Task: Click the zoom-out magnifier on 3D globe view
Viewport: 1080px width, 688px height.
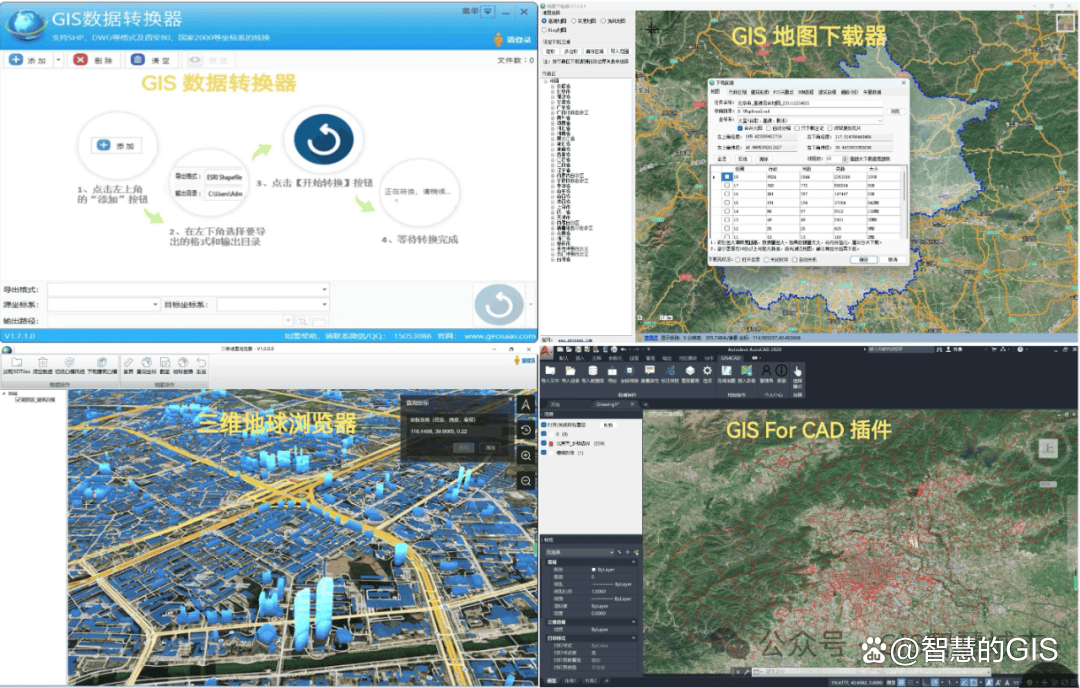Action: [x=526, y=481]
